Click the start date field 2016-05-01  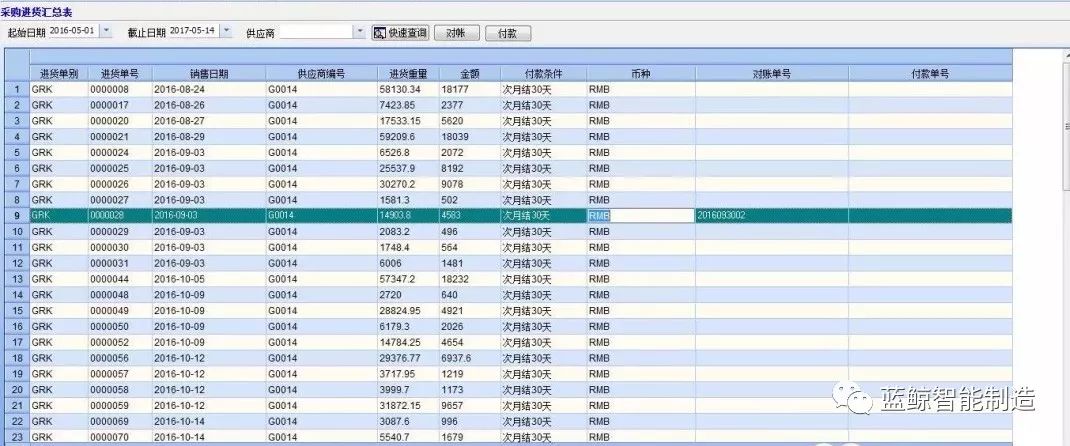[71, 32]
